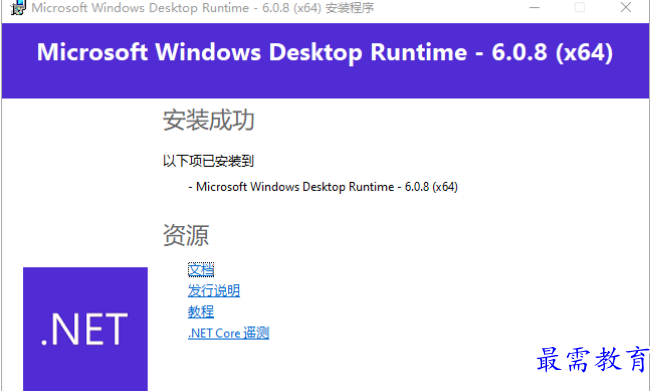The image size is (658, 391).
Task: Click the purple banner title text
Action: tap(325, 52)
